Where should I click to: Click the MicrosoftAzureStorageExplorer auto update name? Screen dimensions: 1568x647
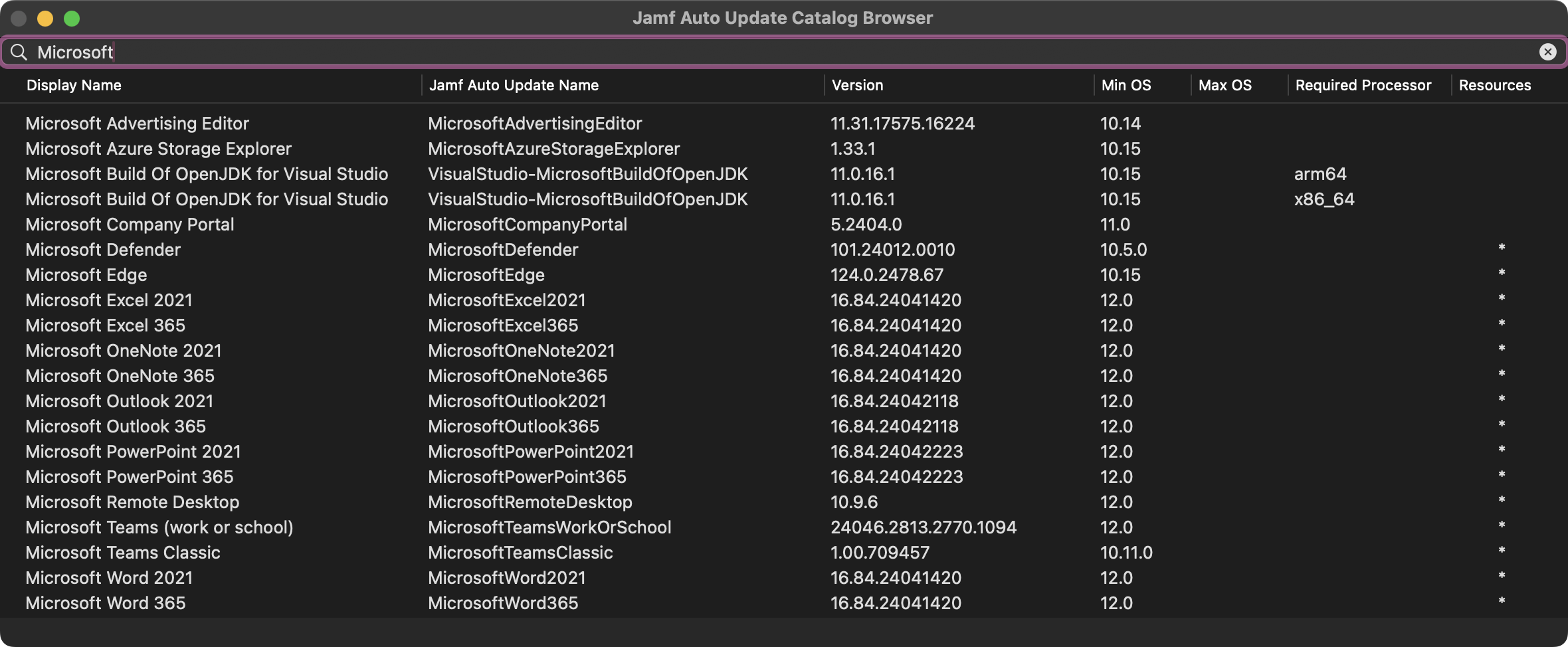[554, 149]
